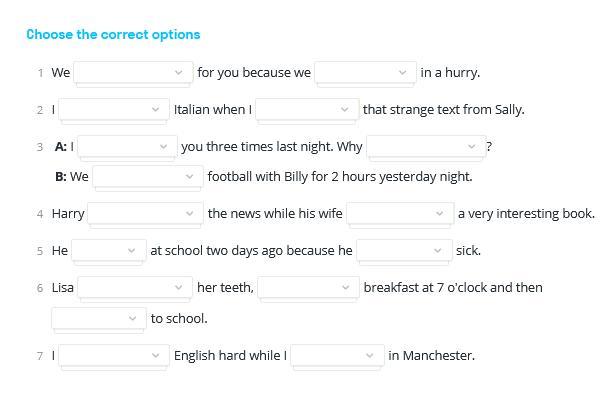Viewport: 607px width, 407px height.
Task: Open dropdown before "to school" in question 6
Action: pyautogui.click(x=99, y=318)
